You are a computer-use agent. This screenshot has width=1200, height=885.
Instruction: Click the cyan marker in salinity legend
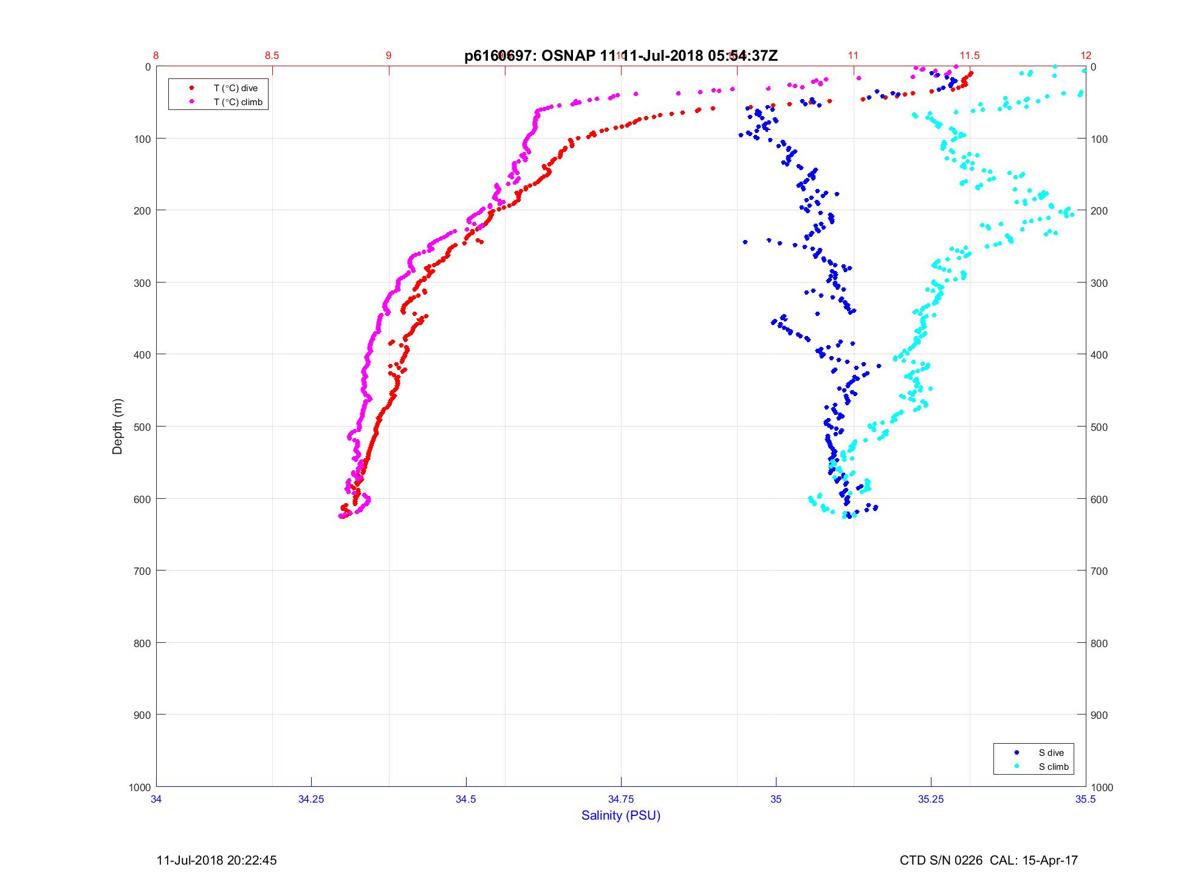[x=1017, y=767]
